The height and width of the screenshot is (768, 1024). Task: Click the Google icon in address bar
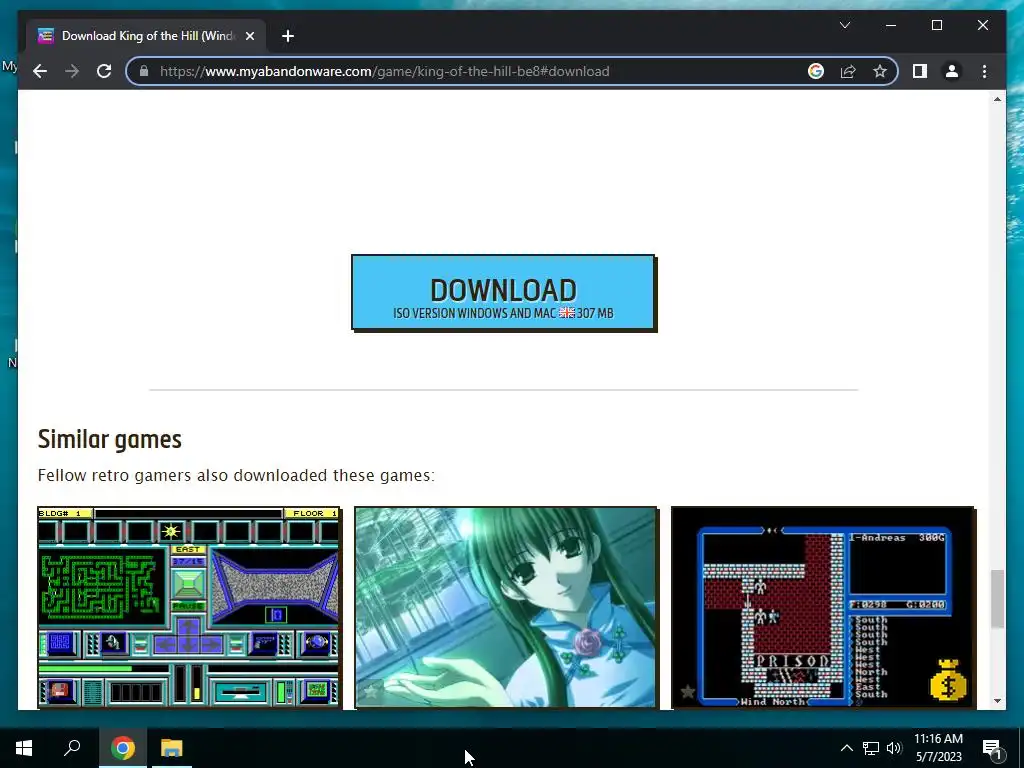coord(816,71)
